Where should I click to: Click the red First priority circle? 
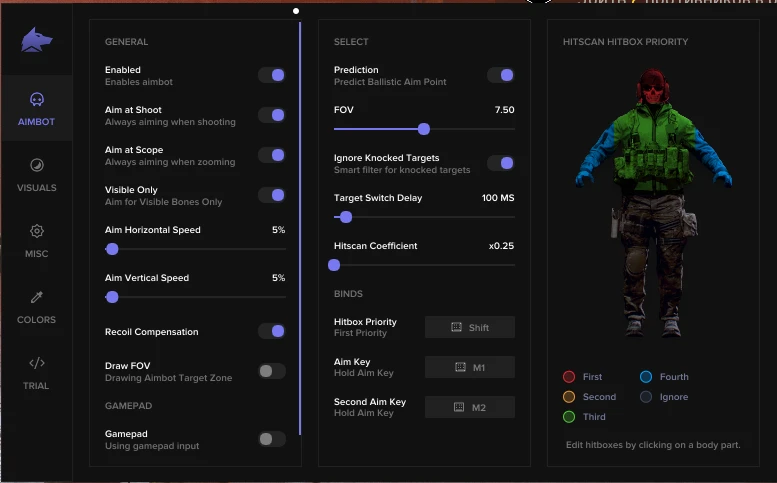pos(569,377)
